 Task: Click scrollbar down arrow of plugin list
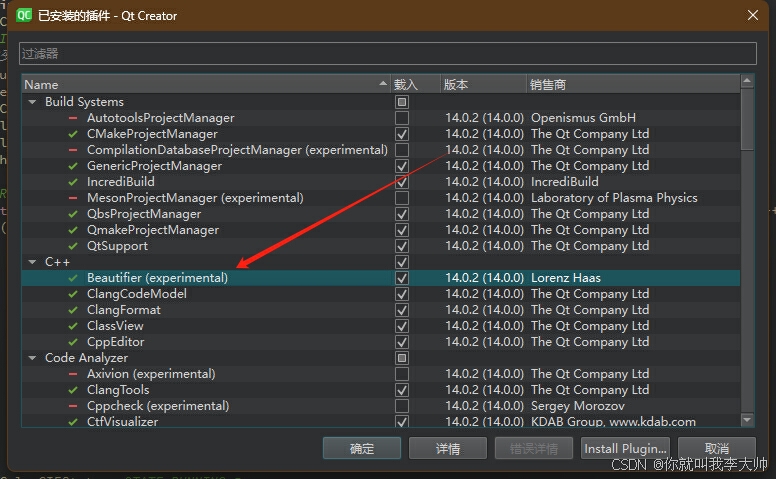point(747,420)
